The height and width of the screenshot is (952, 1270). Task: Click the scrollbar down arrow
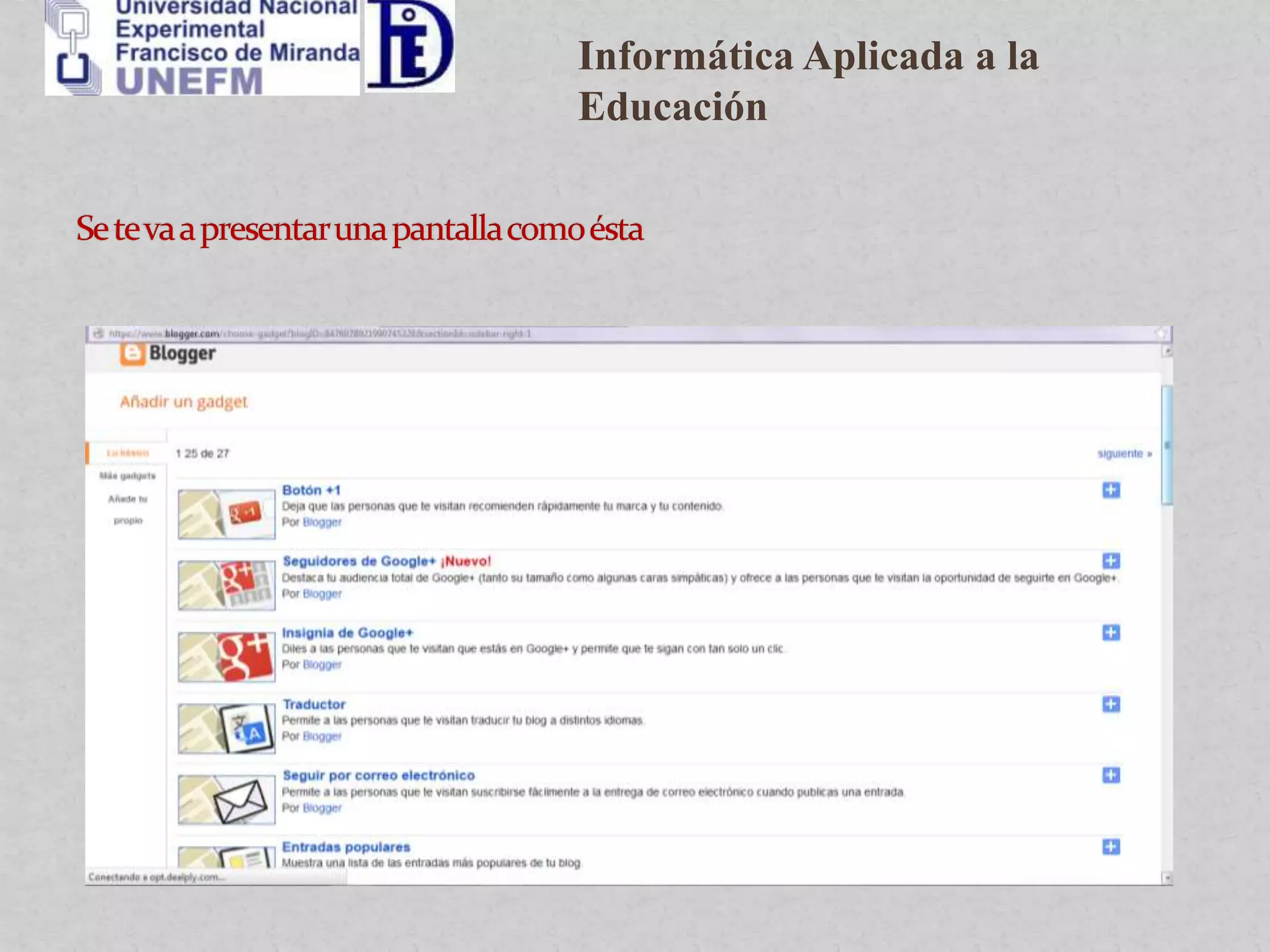tap(1167, 878)
